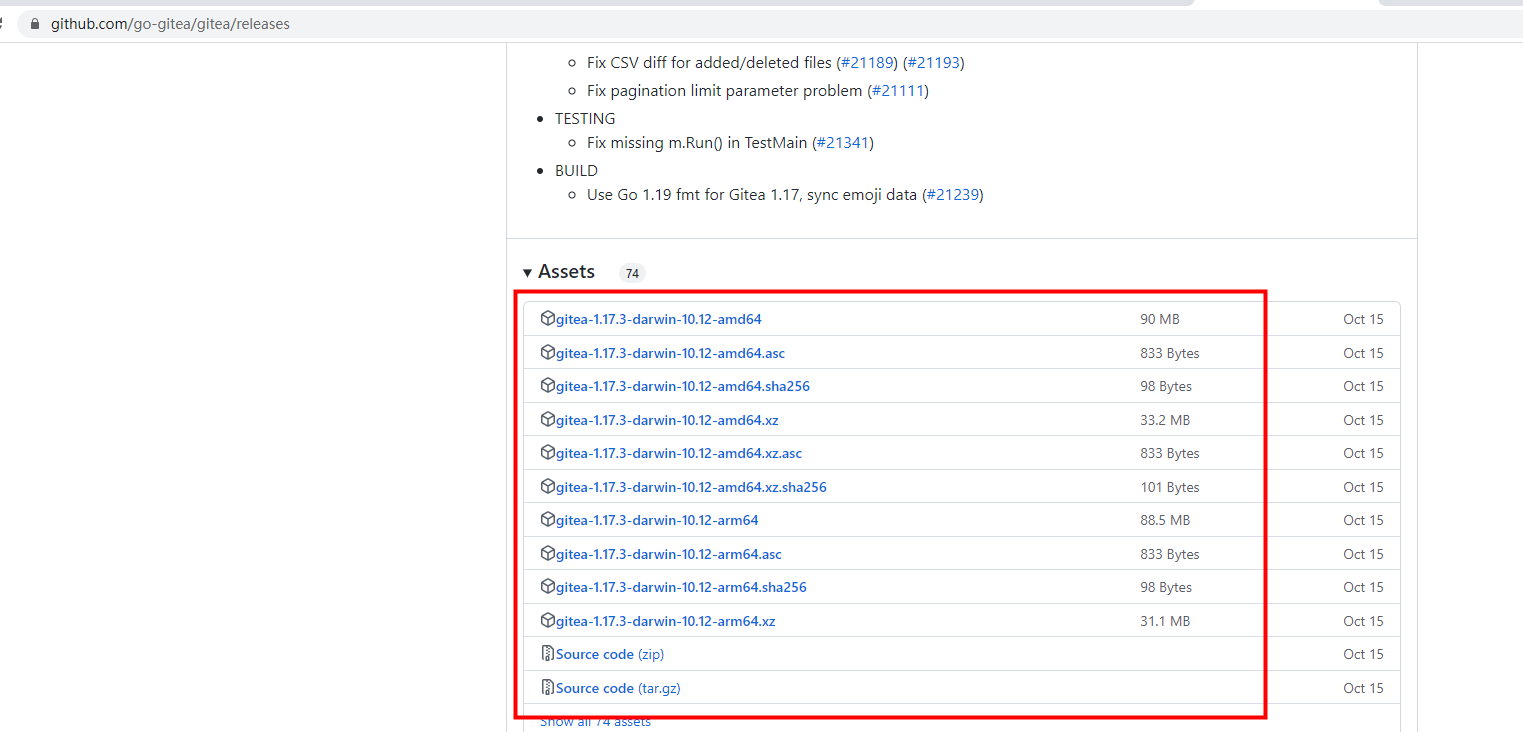Click the TESTING section label

585,119
